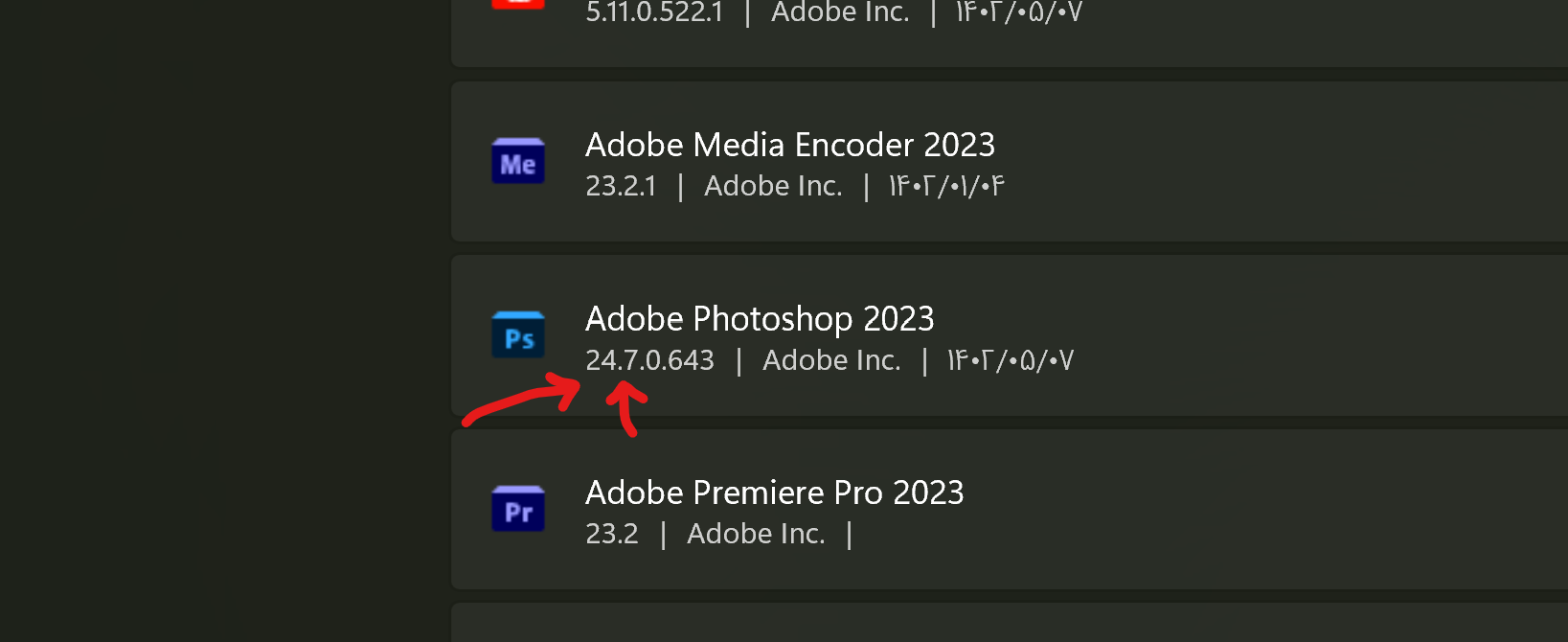The width and height of the screenshot is (1568, 642).
Task: Click Photoshop version number 24.7.0.643
Action: [649, 360]
